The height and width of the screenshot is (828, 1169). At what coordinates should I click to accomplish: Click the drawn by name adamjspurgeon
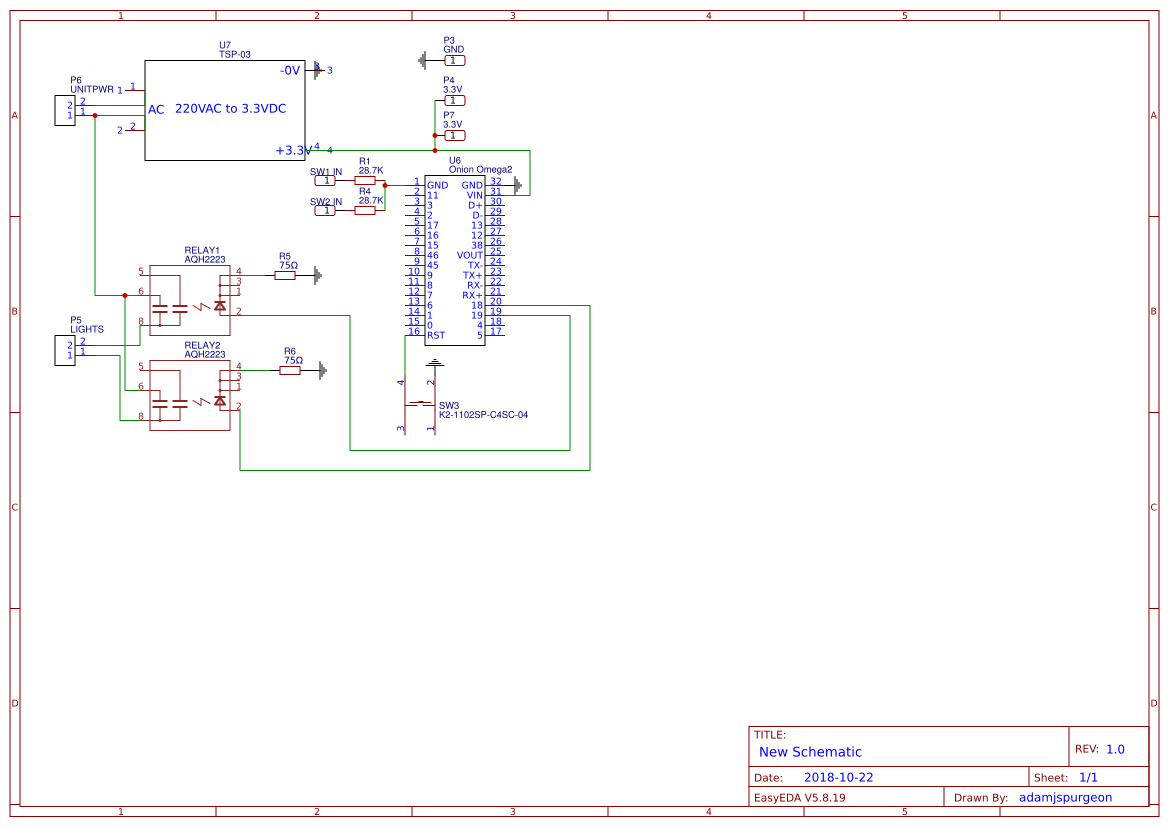coord(1066,797)
